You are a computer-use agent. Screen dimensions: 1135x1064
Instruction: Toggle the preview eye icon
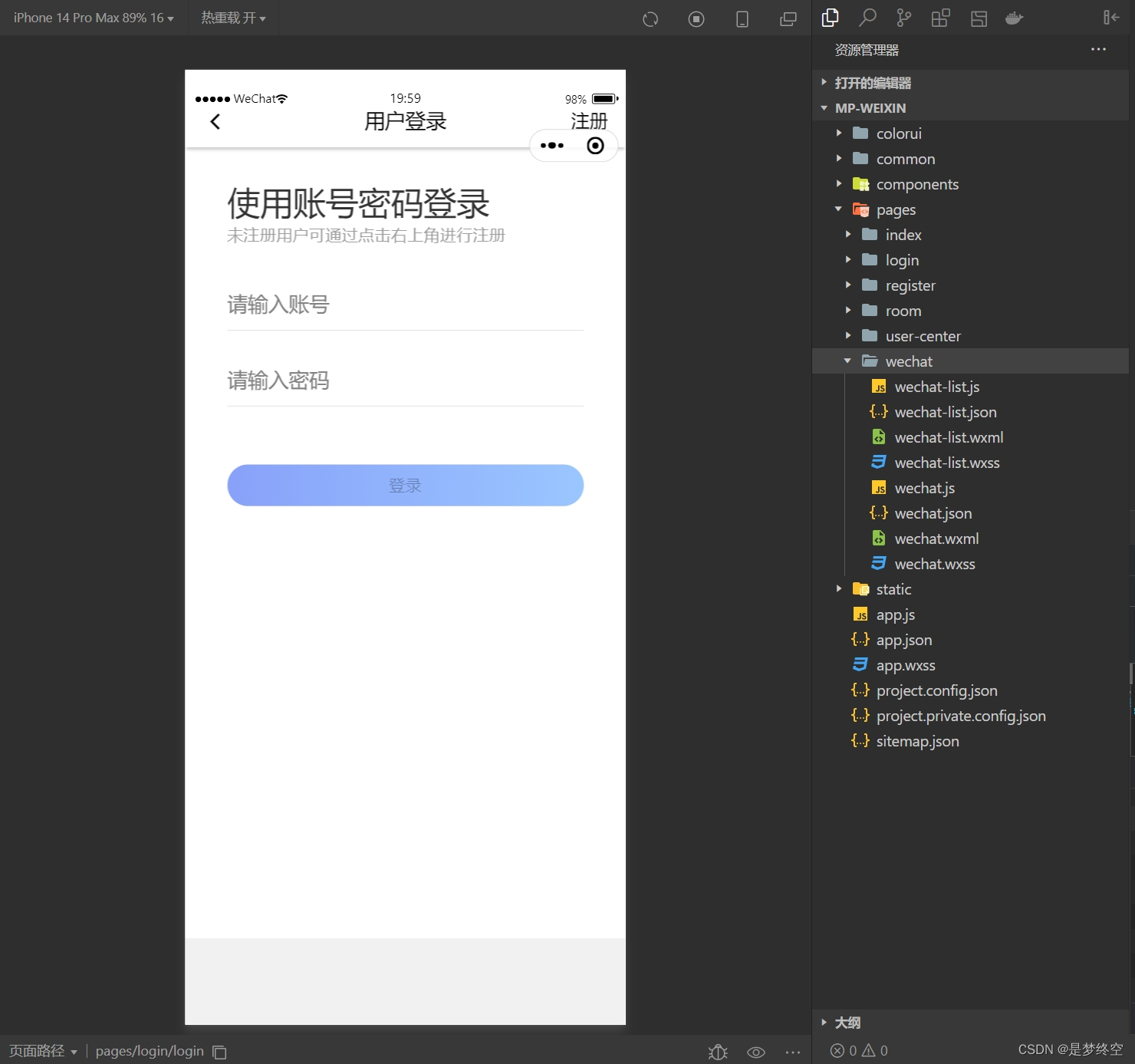pos(756,1052)
